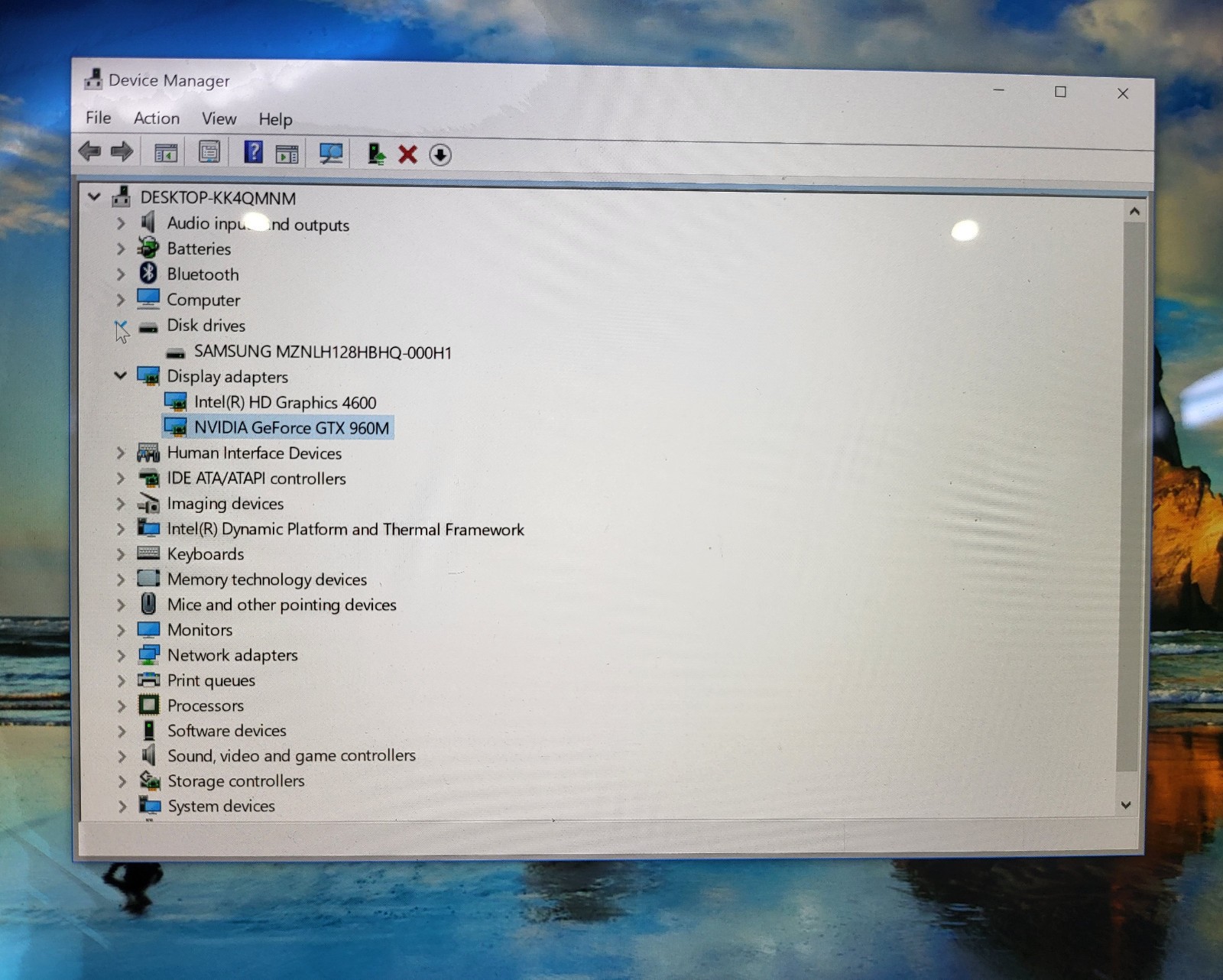Image resolution: width=1223 pixels, height=980 pixels.
Task: Select SAMSUNG MZNLH128HBHQ-000H1 disk drive
Action: click(x=323, y=352)
